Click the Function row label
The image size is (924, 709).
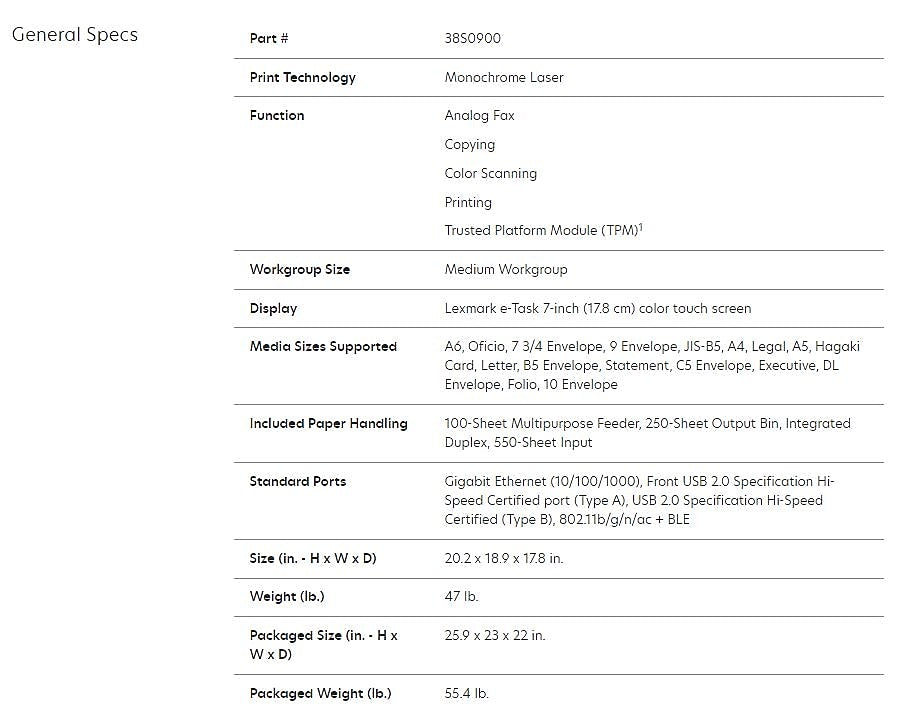click(x=277, y=116)
